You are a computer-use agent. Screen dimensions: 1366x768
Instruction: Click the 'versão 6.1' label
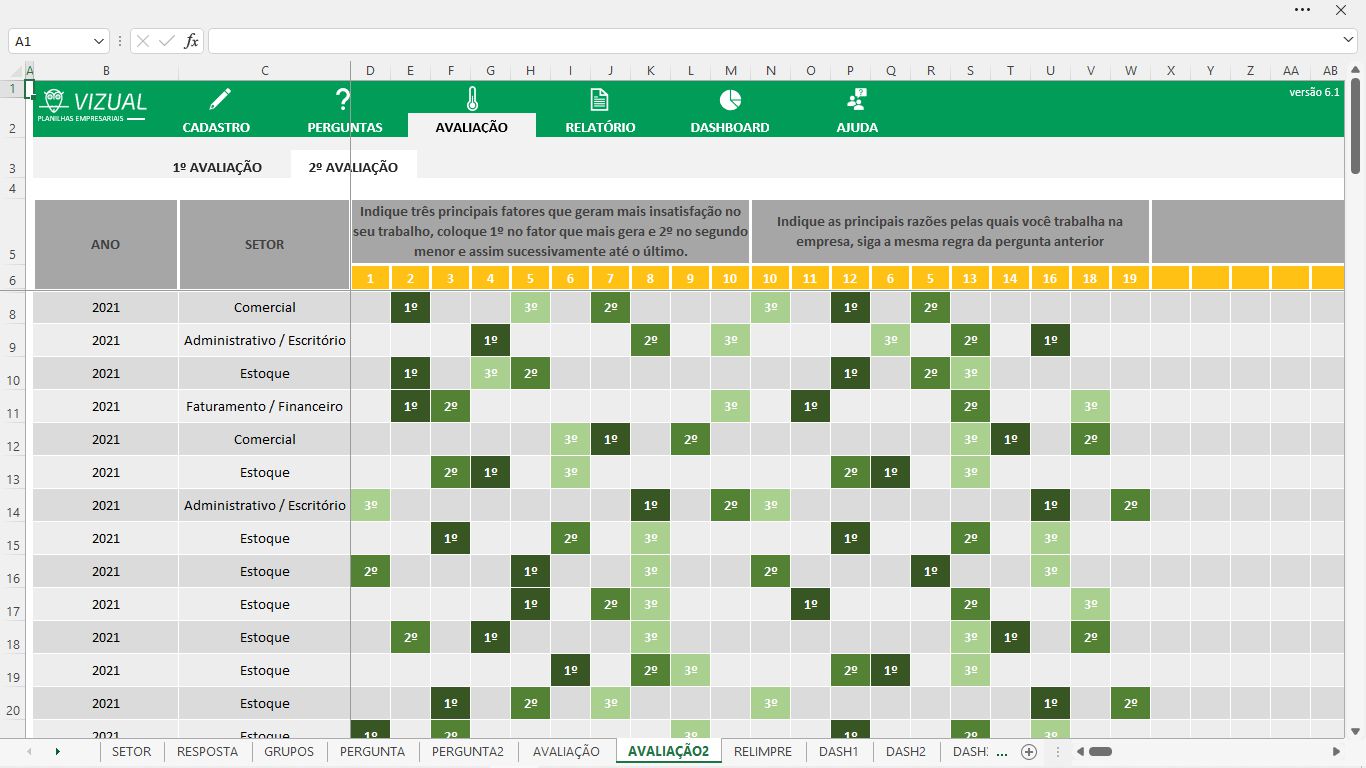[1314, 92]
